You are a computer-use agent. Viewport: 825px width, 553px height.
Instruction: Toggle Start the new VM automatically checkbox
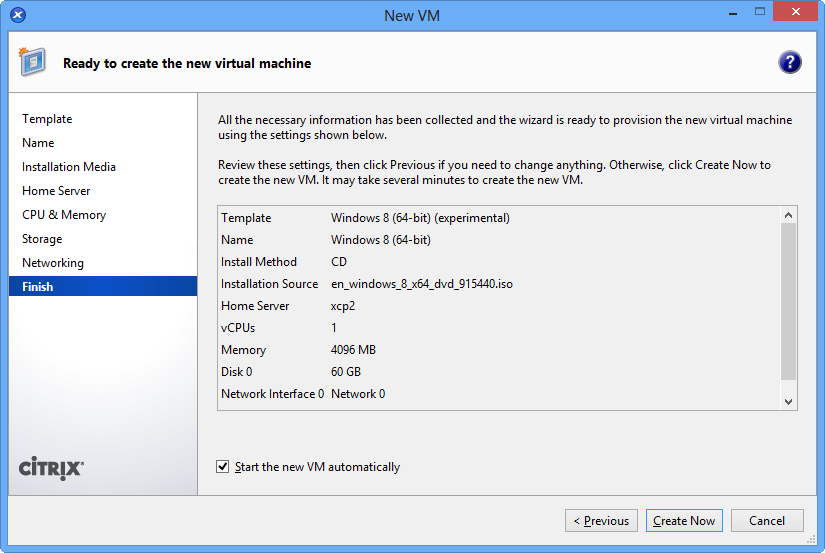222,467
